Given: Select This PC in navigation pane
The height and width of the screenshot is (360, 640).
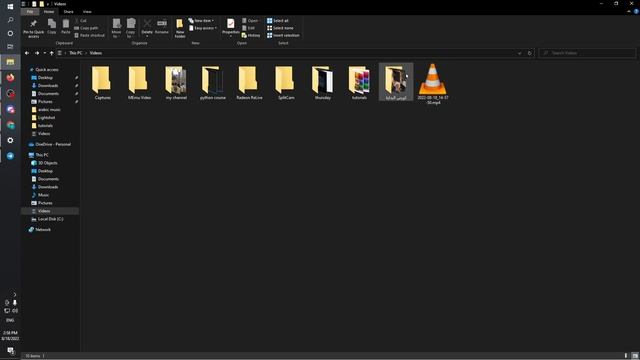Looking at the screenshot, I should (42, 155).
